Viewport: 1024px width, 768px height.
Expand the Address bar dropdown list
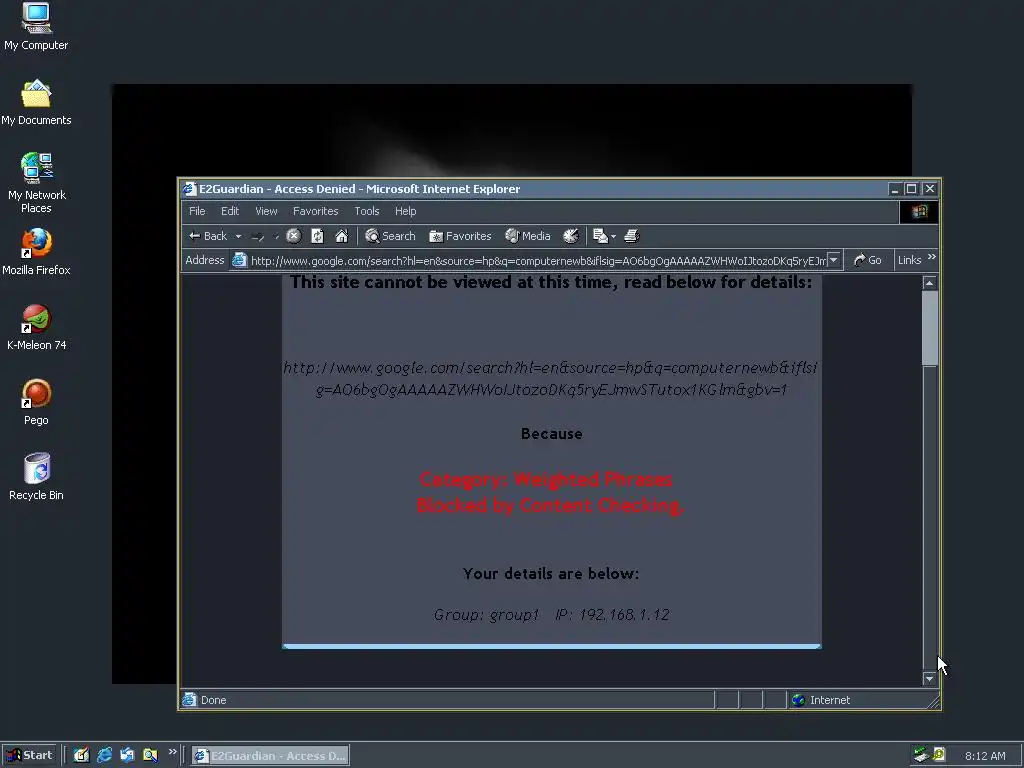click(834, 261)
